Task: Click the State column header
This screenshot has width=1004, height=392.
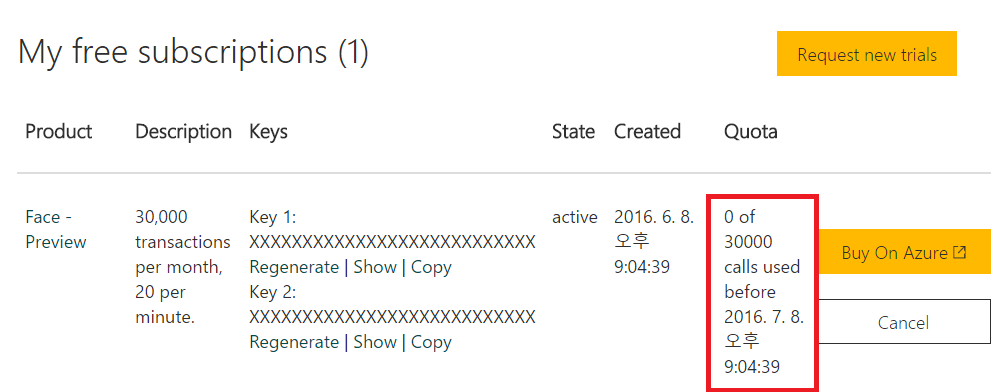Action: [x=573, y=131]
